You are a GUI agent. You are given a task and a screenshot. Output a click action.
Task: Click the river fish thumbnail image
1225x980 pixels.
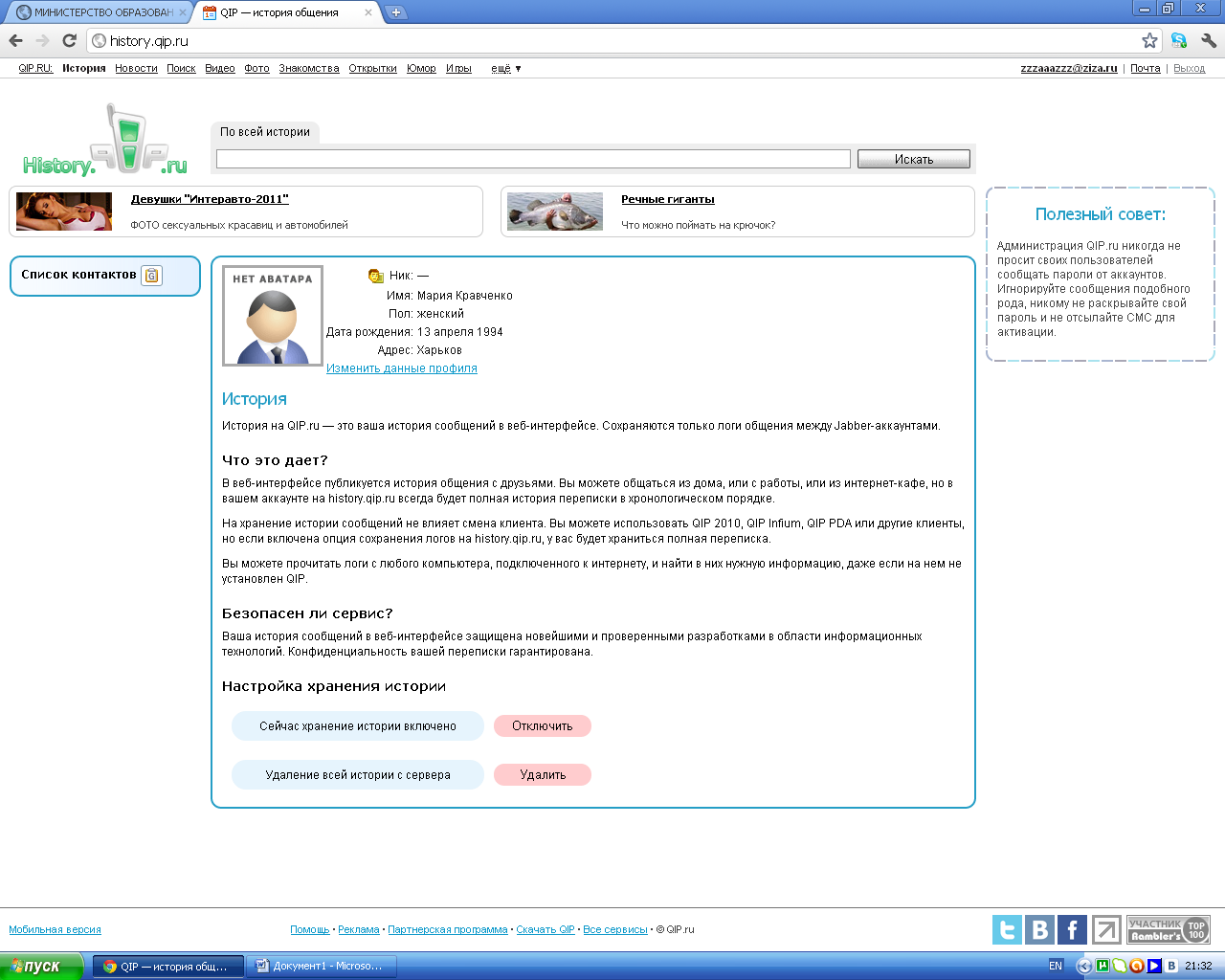[x=555, y=212]
